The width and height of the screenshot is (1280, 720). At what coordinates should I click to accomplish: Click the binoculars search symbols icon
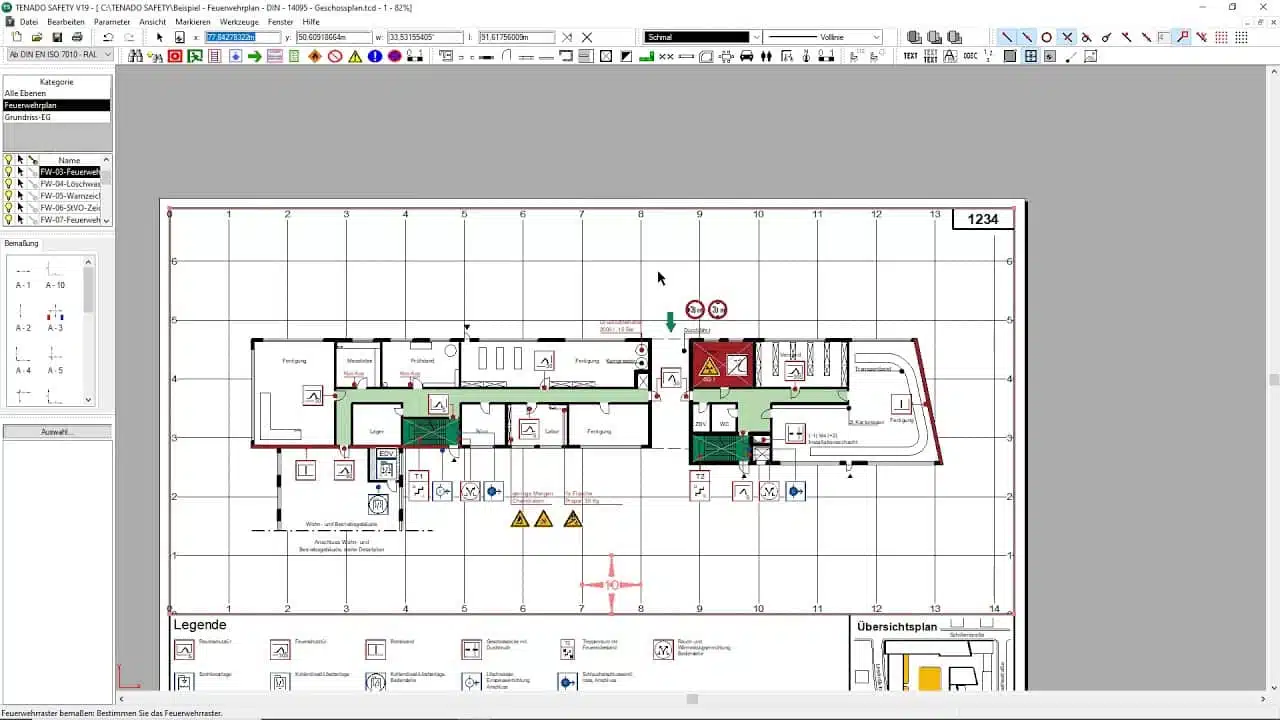135,56
